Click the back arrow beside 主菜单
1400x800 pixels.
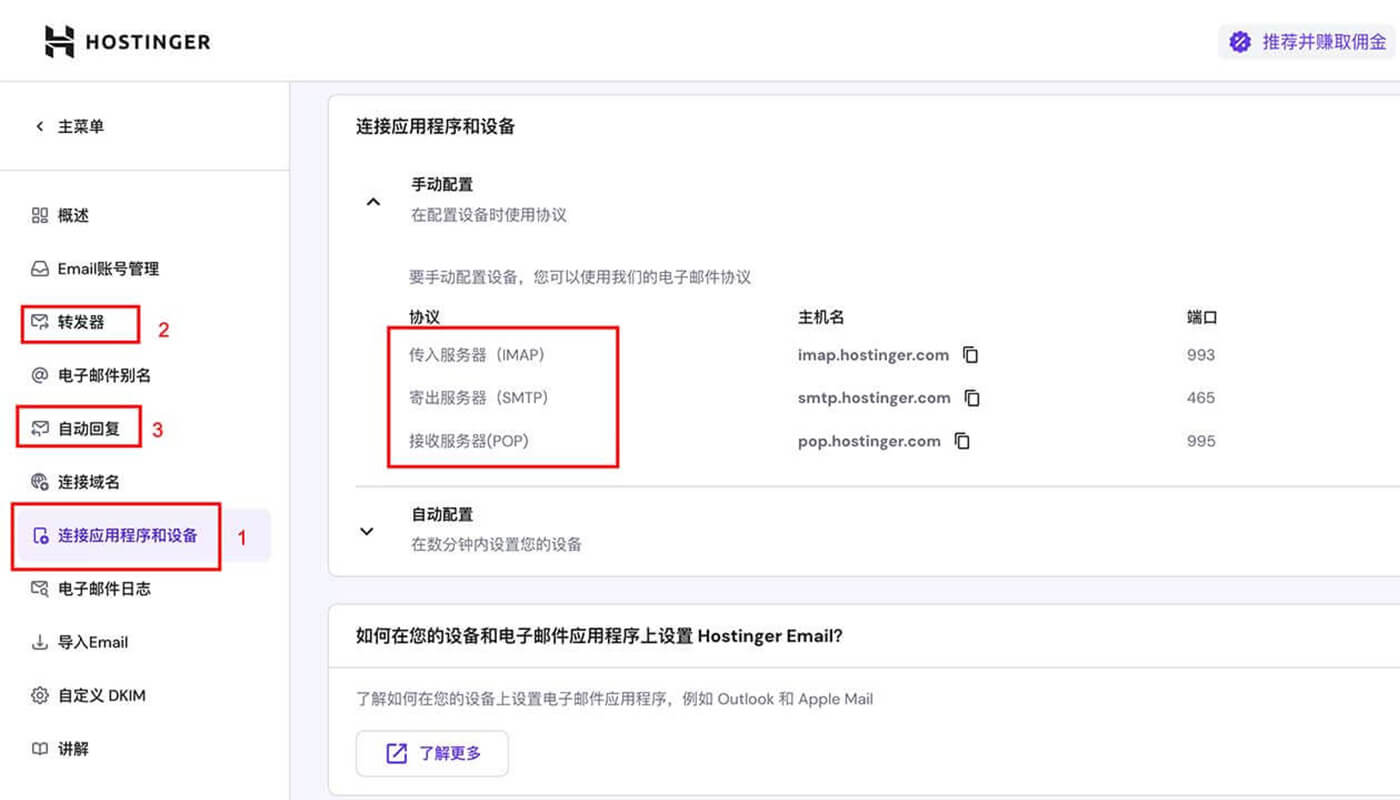[x=40, y=126]
